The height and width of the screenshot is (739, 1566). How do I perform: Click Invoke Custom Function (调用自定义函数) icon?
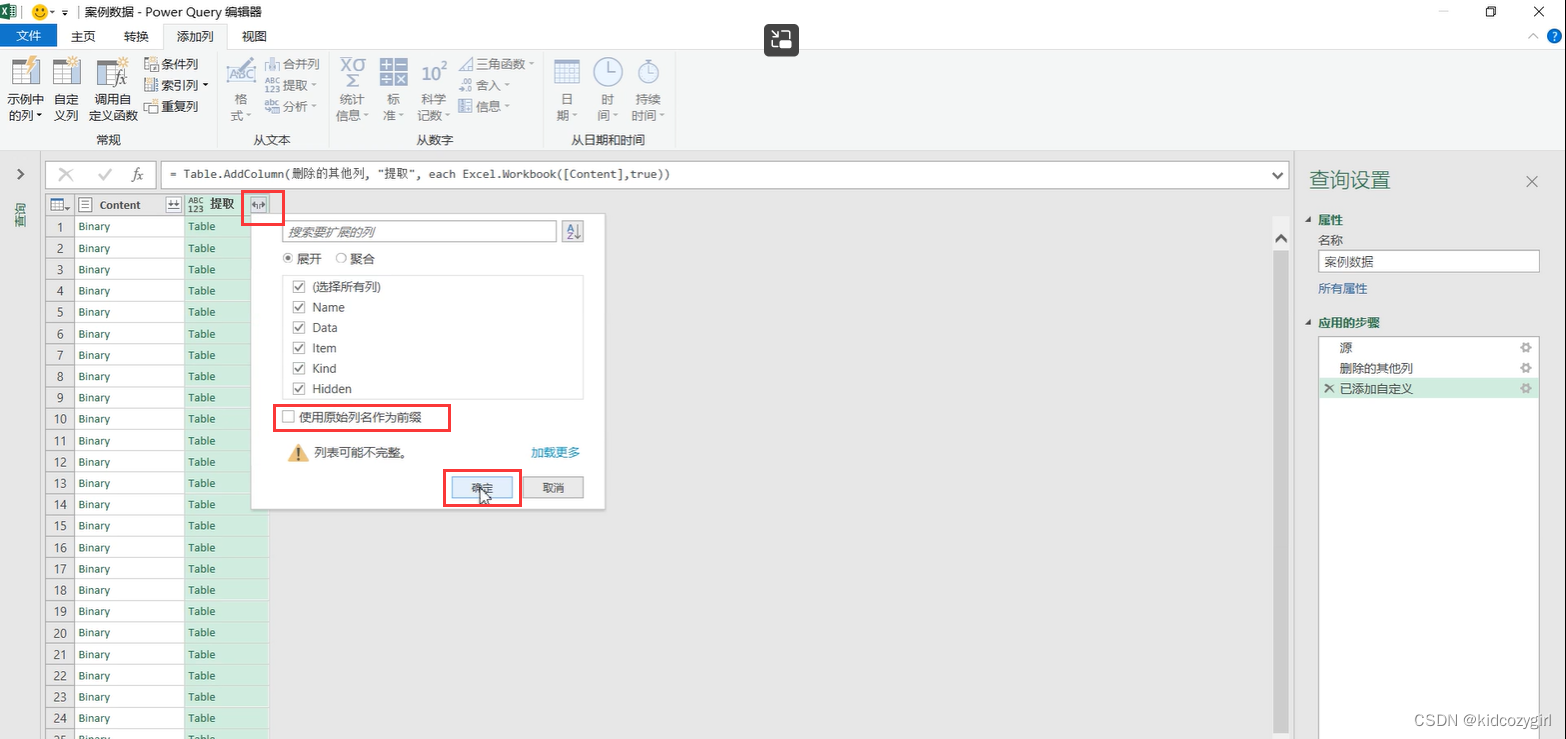coord(113,72)
